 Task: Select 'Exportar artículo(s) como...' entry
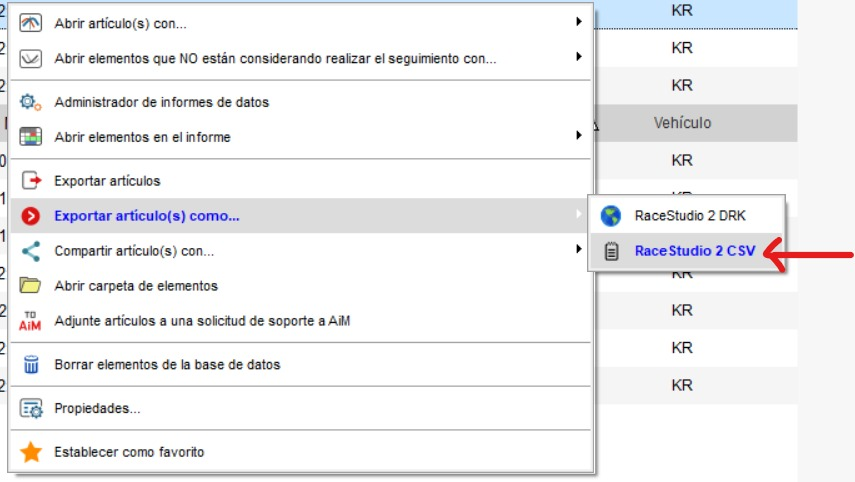301,216
